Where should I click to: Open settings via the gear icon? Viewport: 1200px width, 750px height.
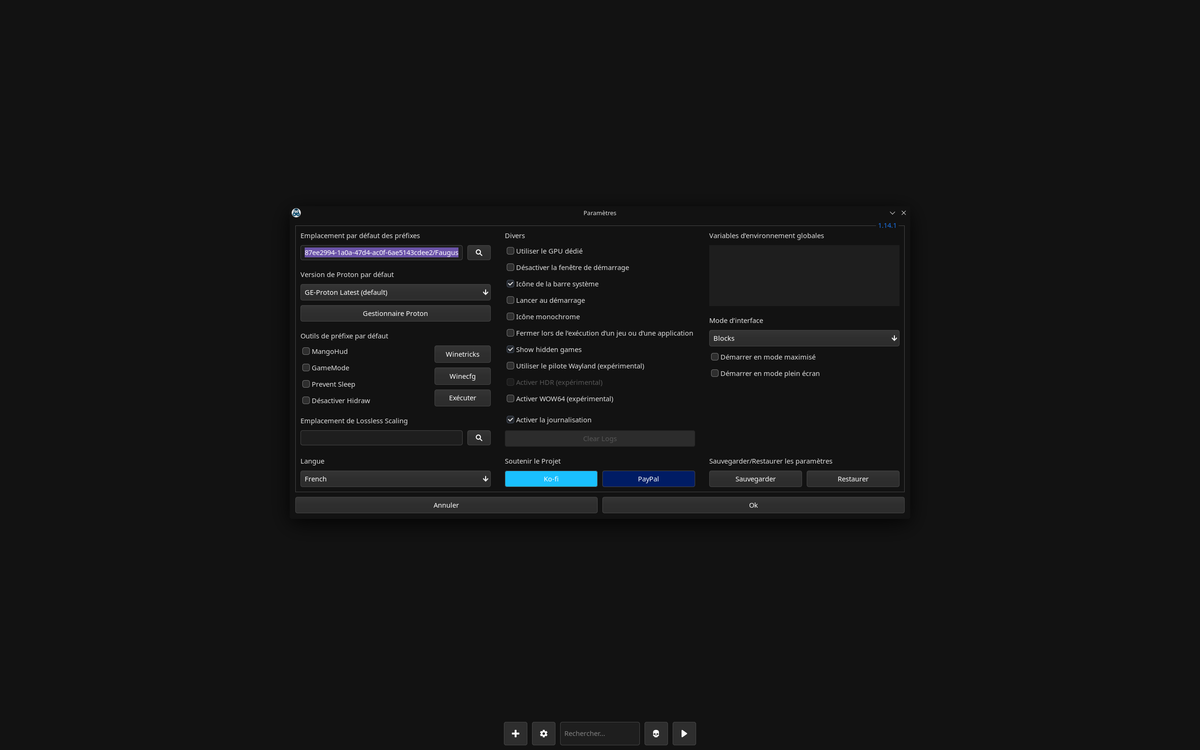[543, 733]
